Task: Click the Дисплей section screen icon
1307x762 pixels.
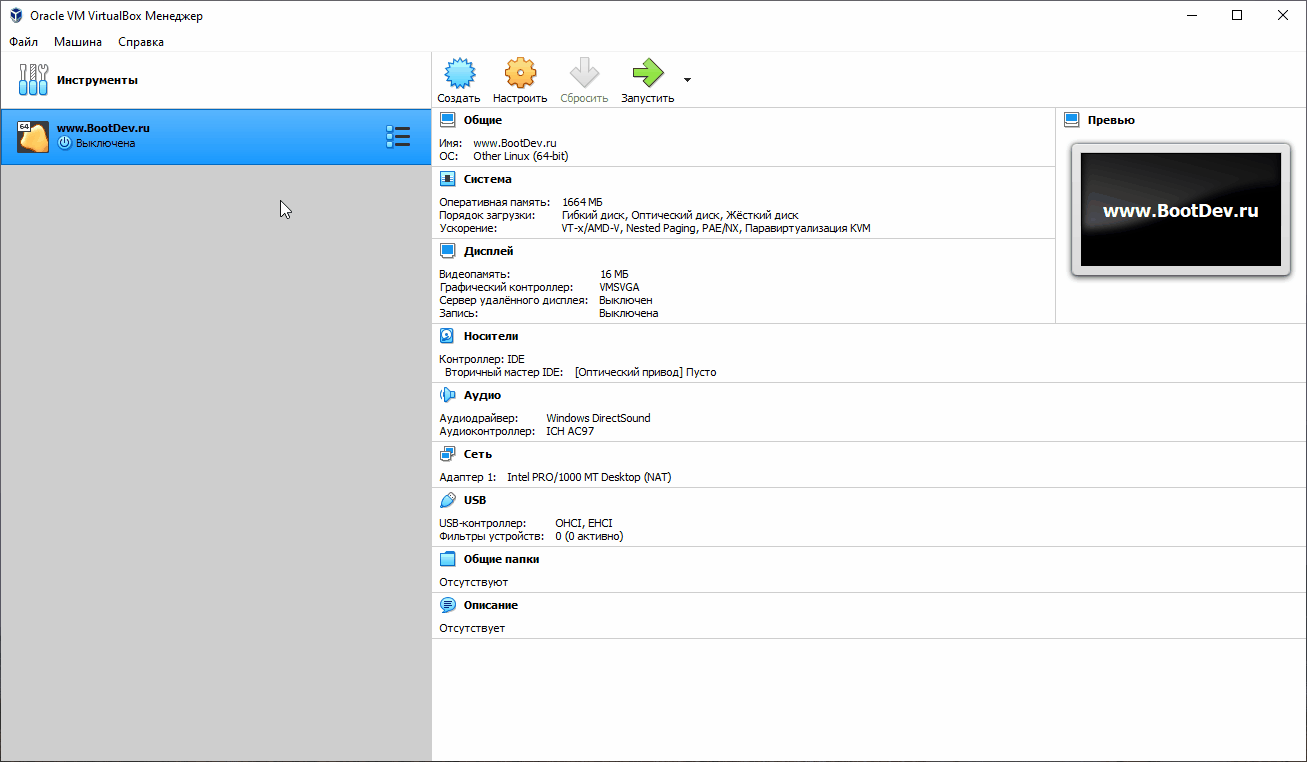Action: 447,251
